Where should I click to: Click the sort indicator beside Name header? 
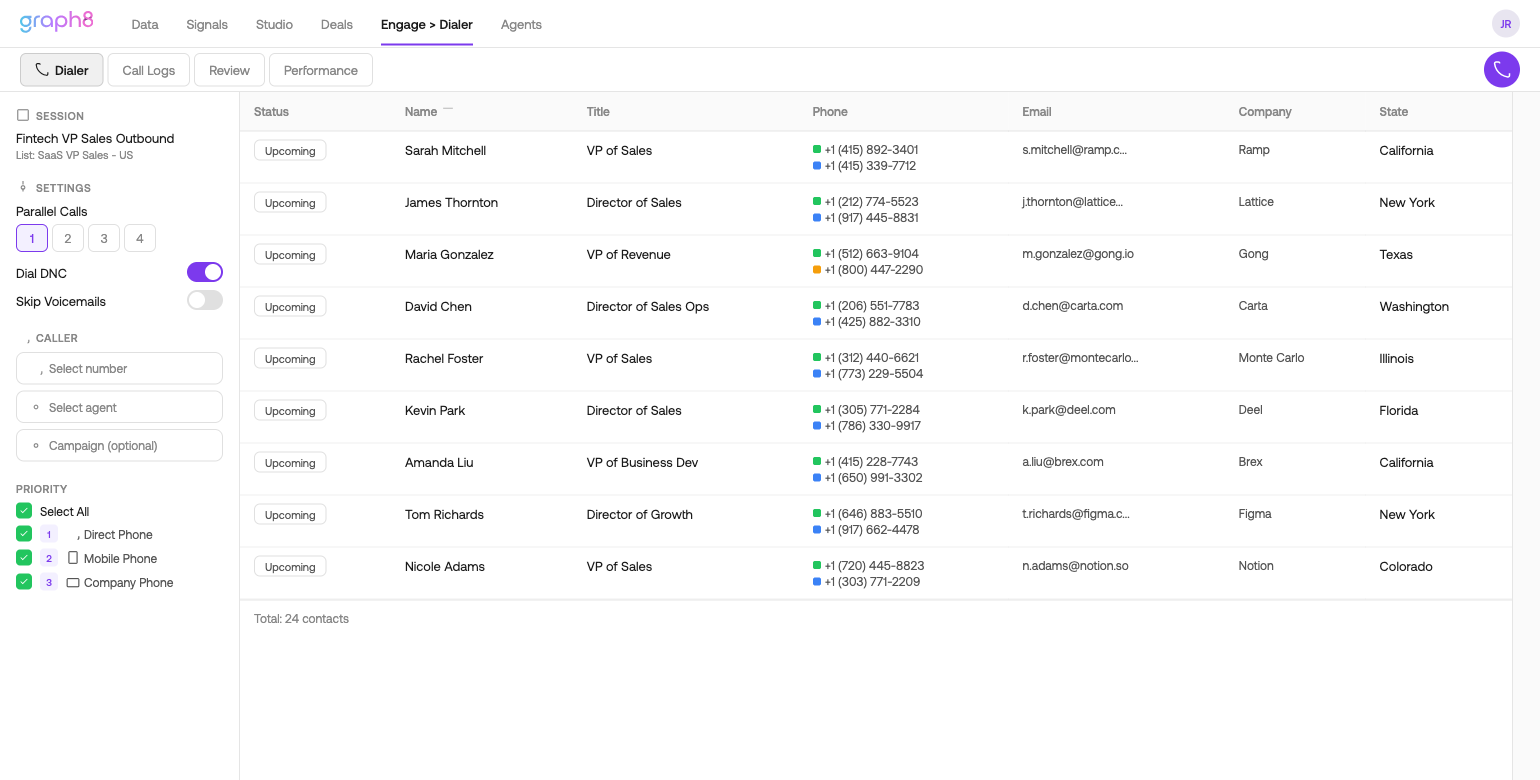click(x=448, y=108)
